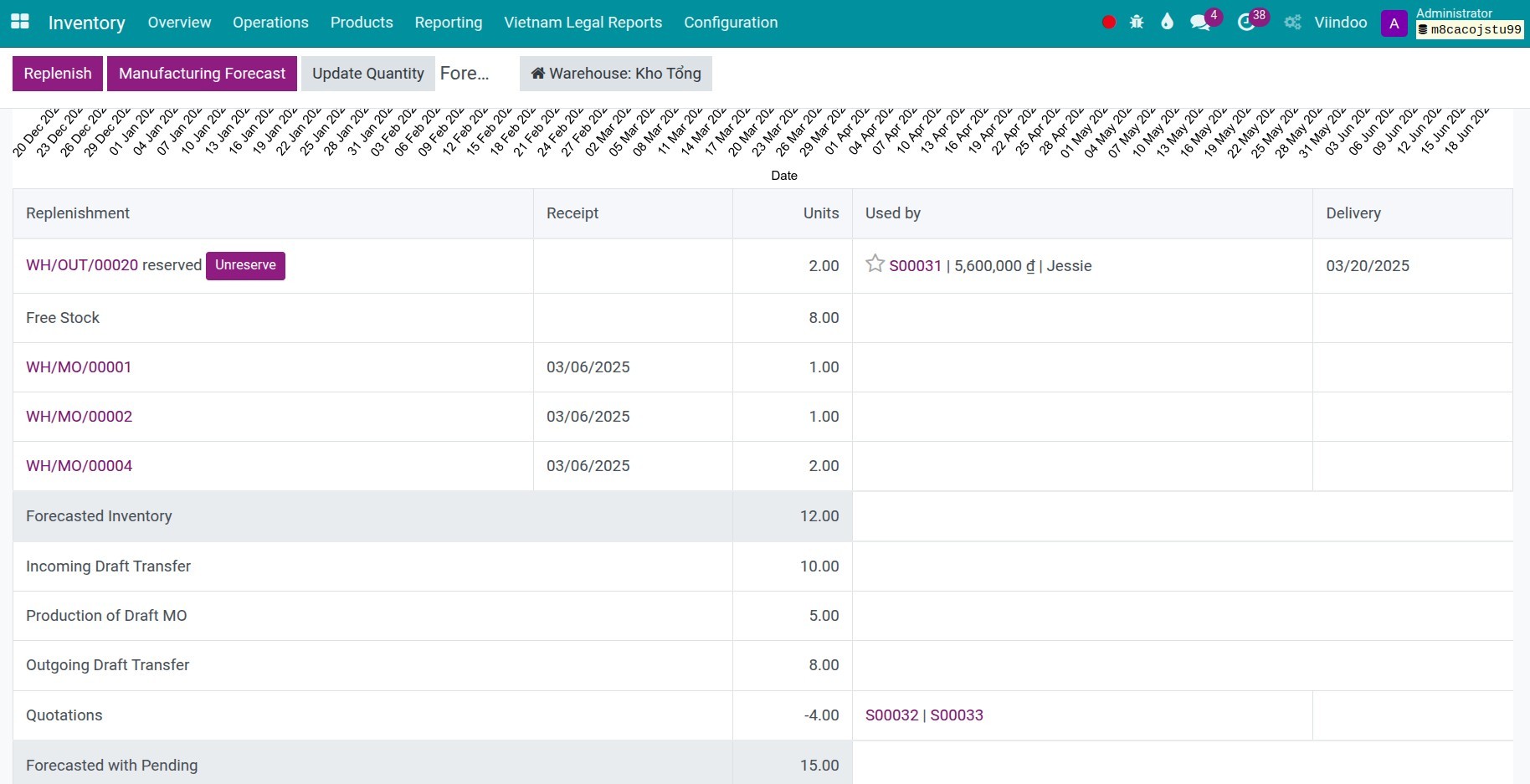The height and width of the screenshot is (784, 1530).
Task: Open the bug debug tools icon
Action: pos(1137,23)
